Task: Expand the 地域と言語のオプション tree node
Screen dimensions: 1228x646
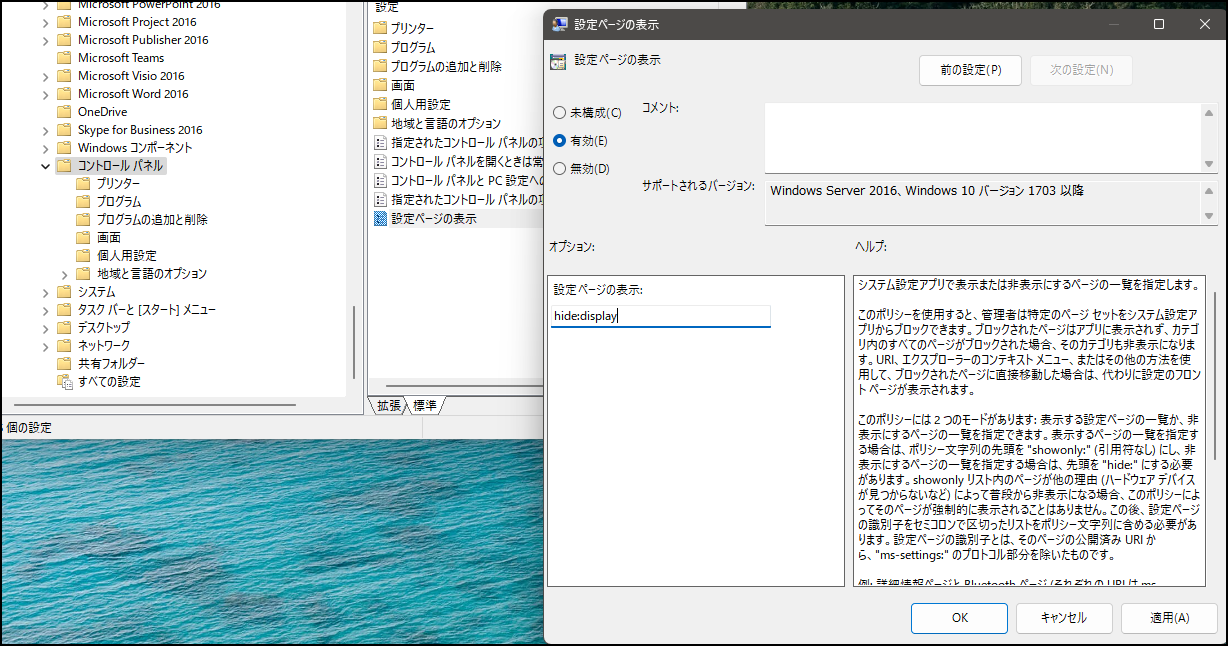Action: click(65, 273)
